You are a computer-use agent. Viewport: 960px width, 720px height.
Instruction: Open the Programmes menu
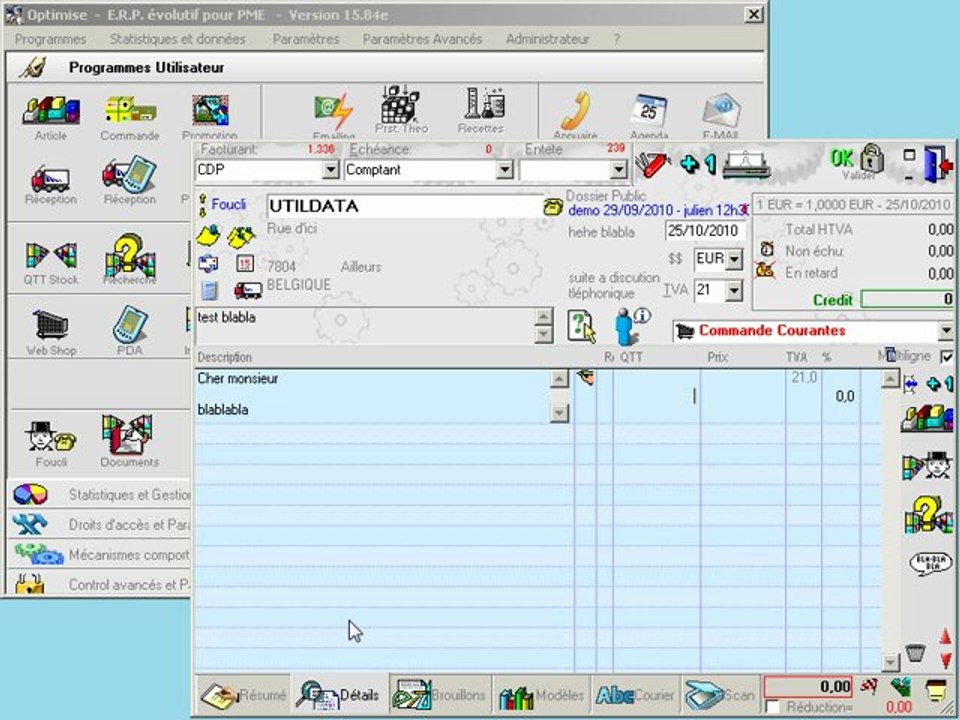[x=50, y=39]
